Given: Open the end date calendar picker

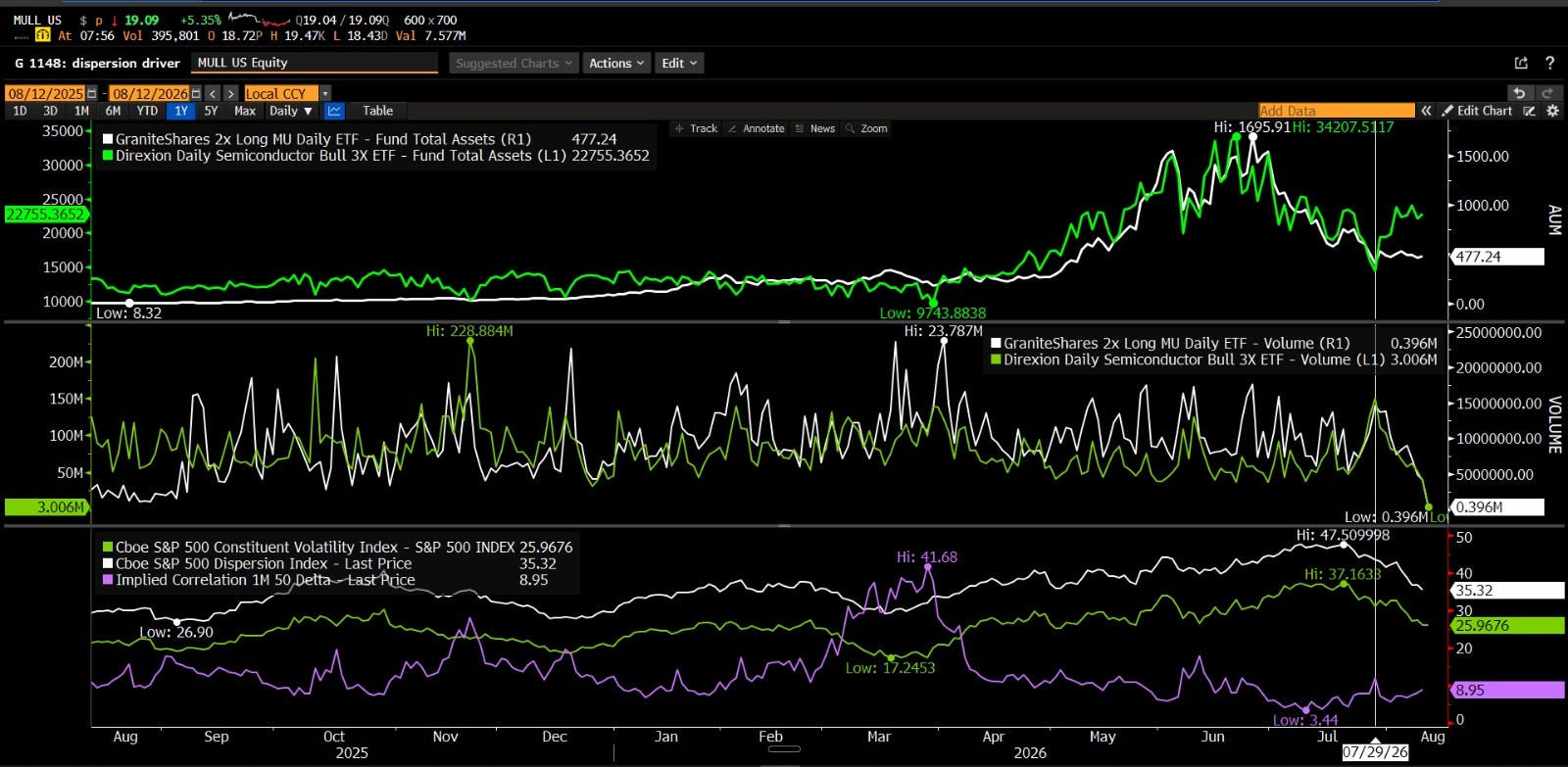Looking at the screenshot, I should [196, 93].
